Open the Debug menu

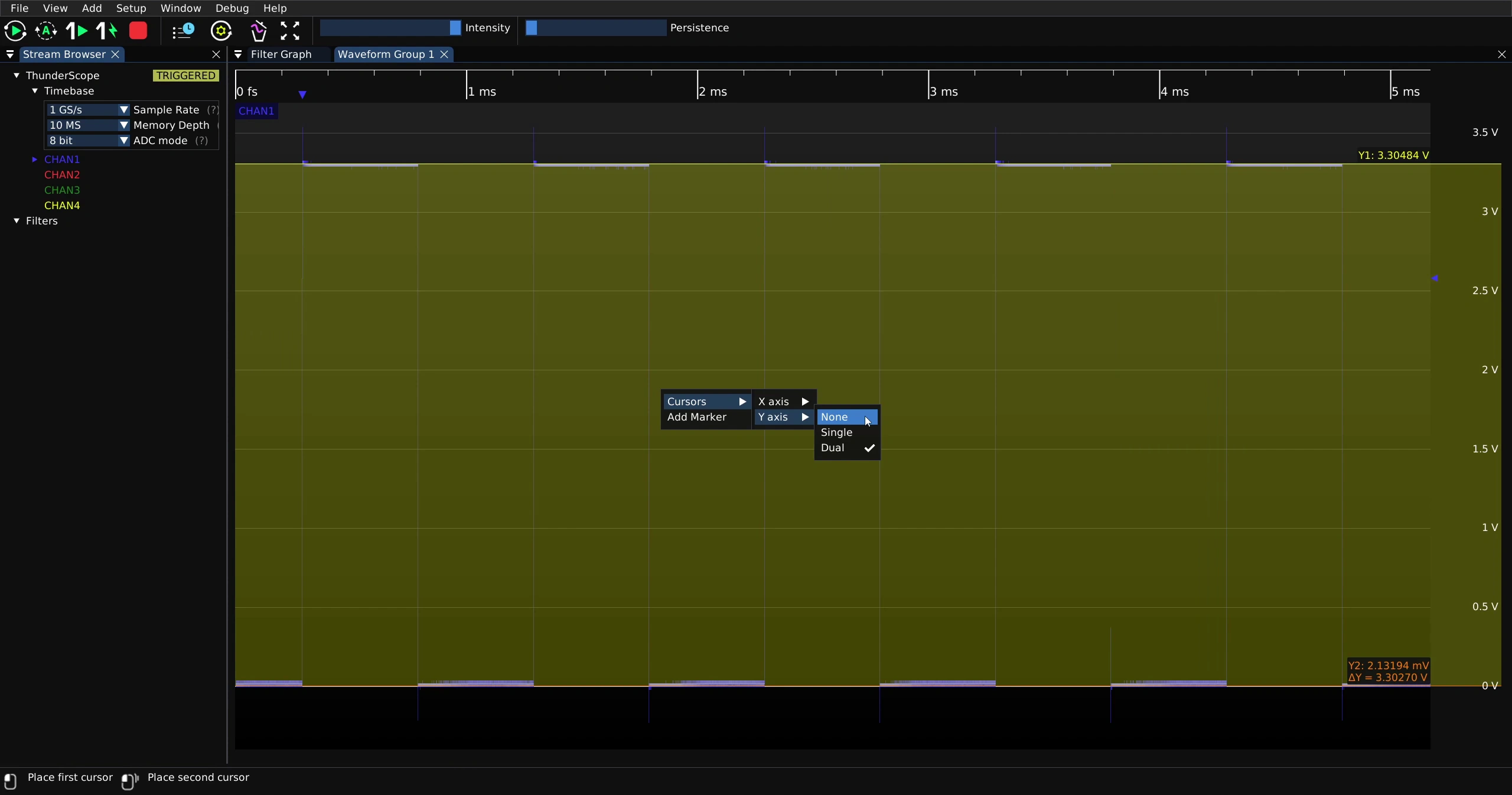(232, 8)
